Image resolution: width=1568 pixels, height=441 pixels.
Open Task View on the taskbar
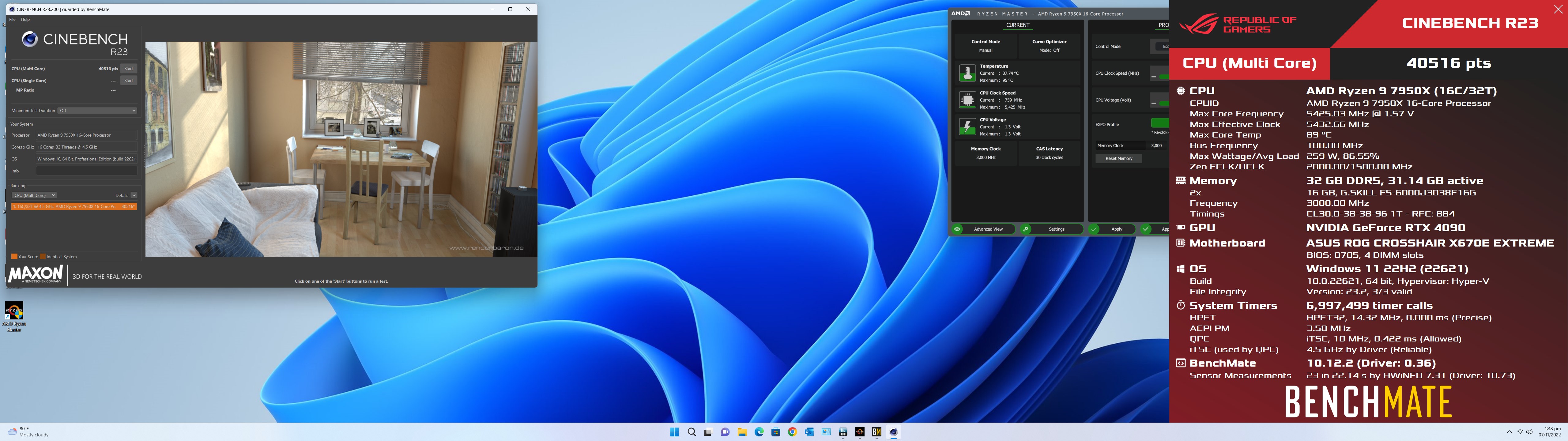coord(708,432)
